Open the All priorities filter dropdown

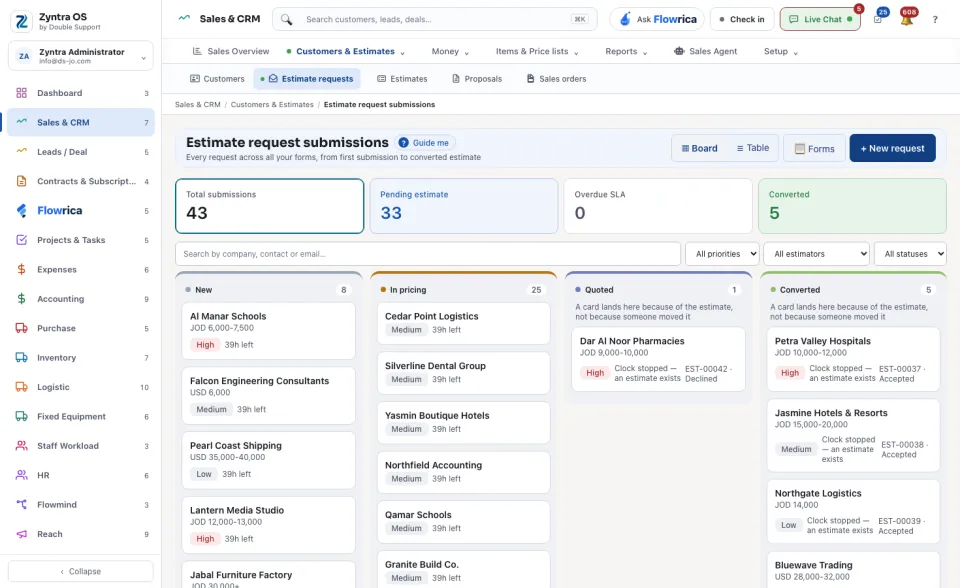click(x=722, y=254)
